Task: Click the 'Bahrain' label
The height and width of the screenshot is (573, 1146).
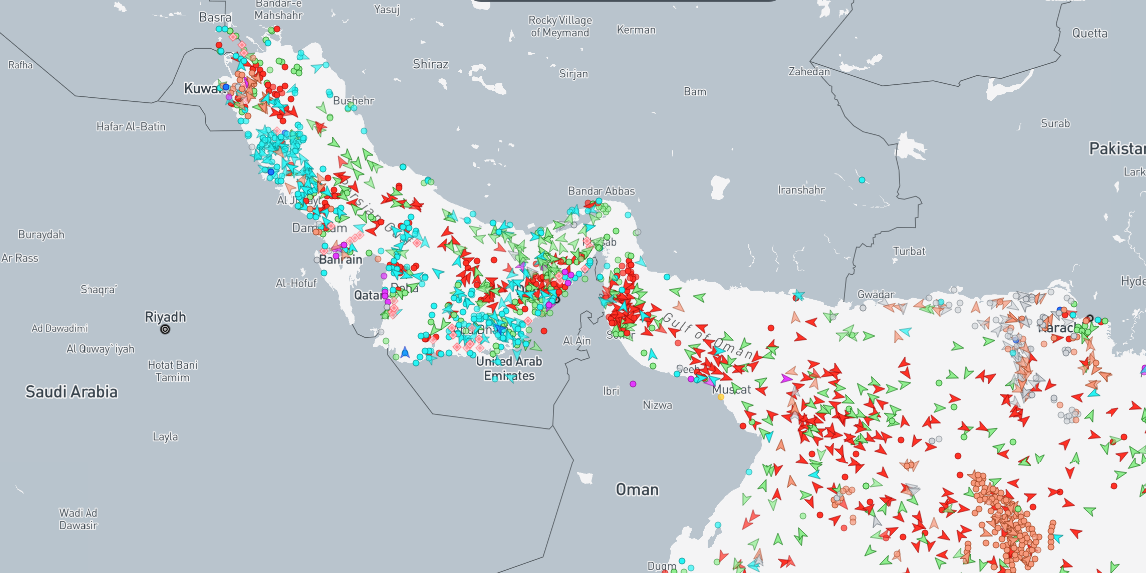Action: click(x=341, y=259)
